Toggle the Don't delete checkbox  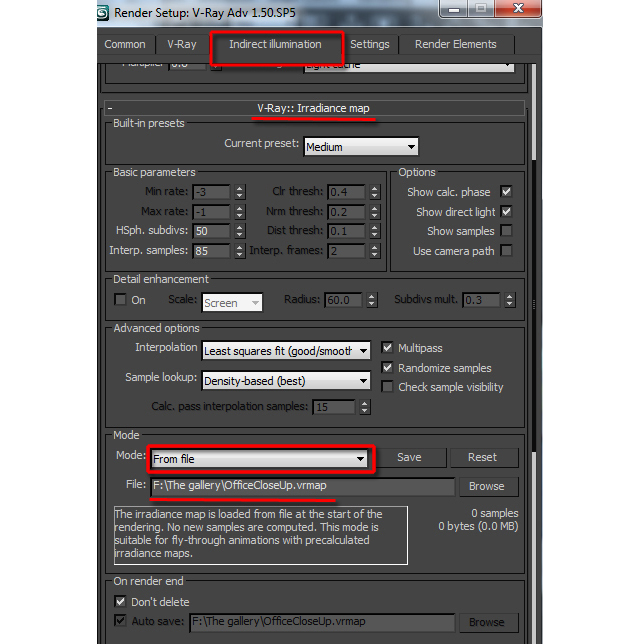pyautogui.click(x=120, y=602)
